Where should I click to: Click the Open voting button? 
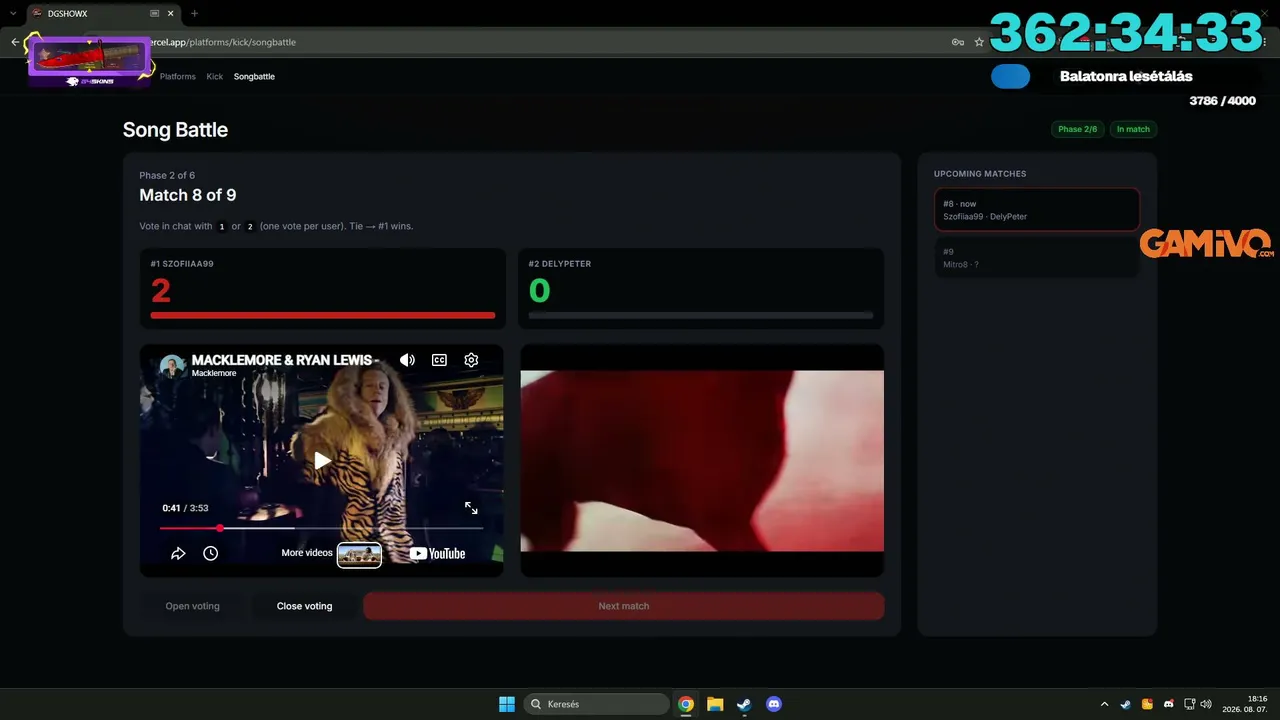192,606
